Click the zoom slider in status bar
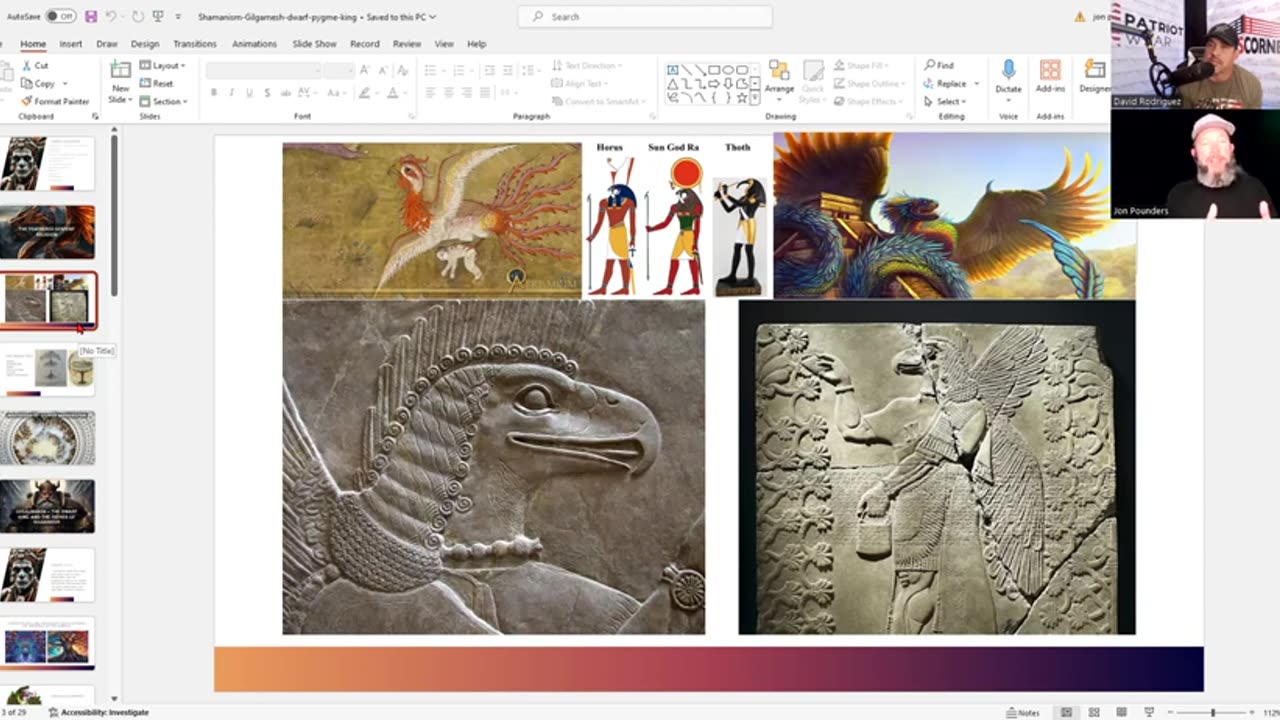The height and width of the screenshot is (720, 1280). coord(1213,712)
